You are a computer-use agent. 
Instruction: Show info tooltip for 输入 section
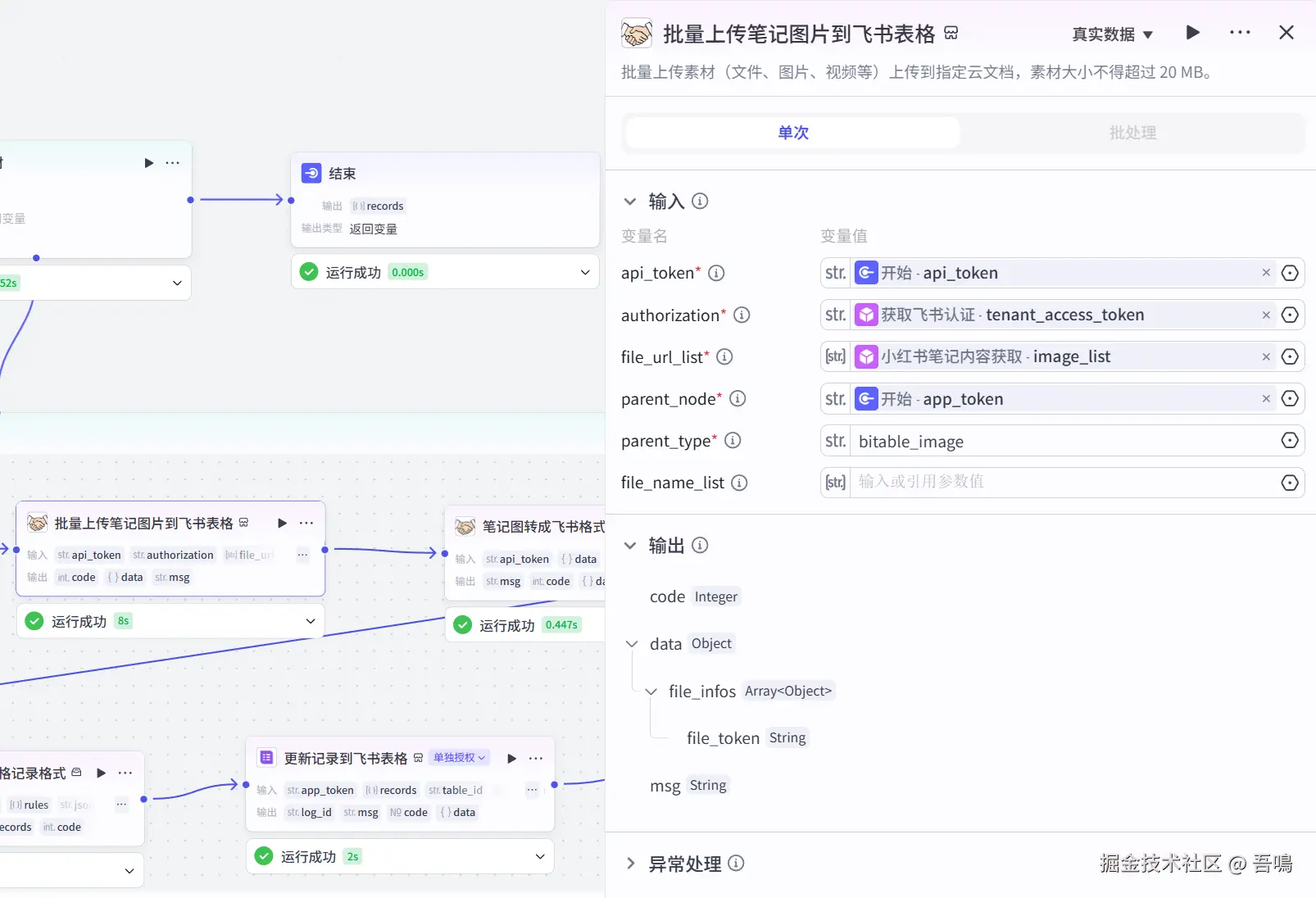pyautogui.click(x=700, y=202)
